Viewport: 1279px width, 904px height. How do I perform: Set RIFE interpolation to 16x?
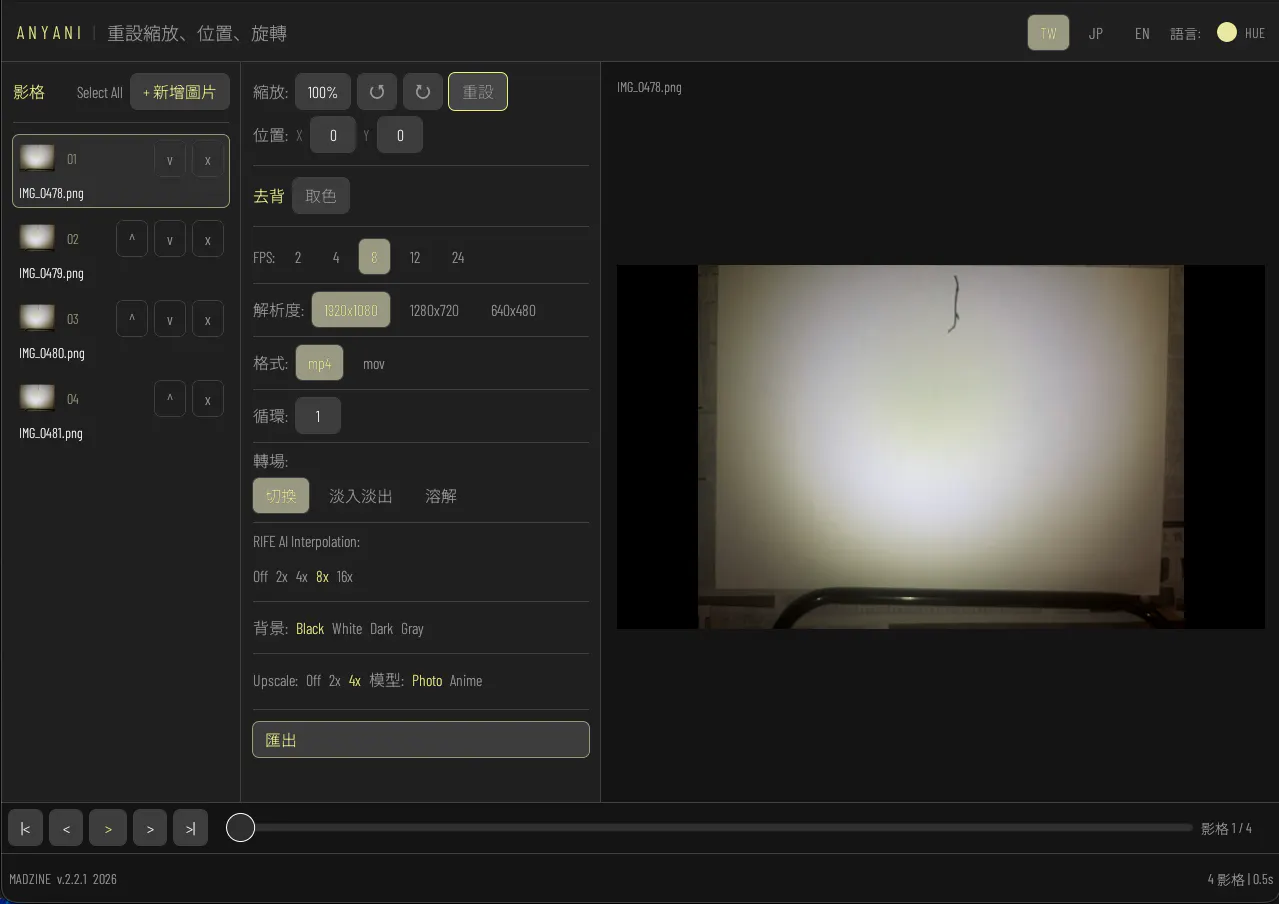pyautogui.click(x=345, y=576)
